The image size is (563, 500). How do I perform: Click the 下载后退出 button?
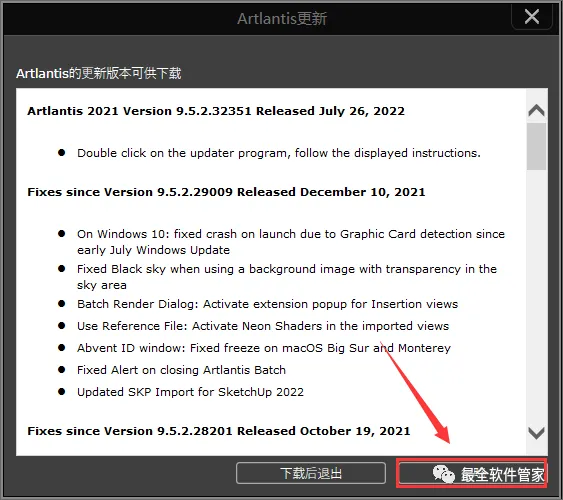coord(311,473)
